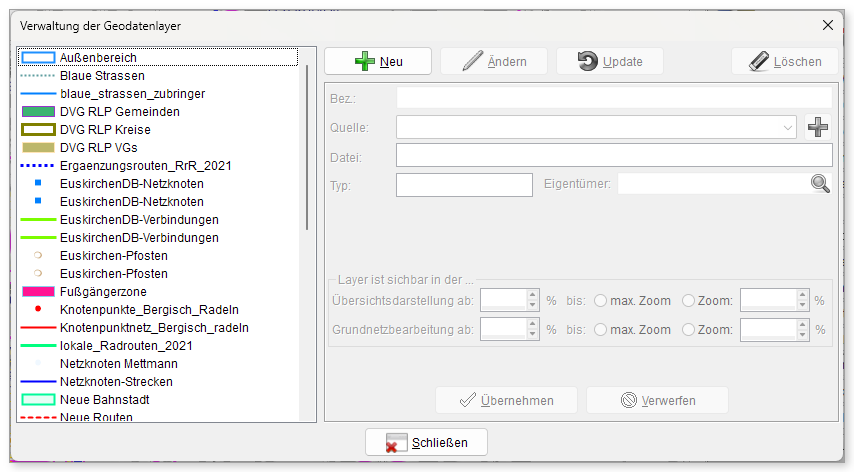Click the gray plus icon beside Quelle

[818, 127]
